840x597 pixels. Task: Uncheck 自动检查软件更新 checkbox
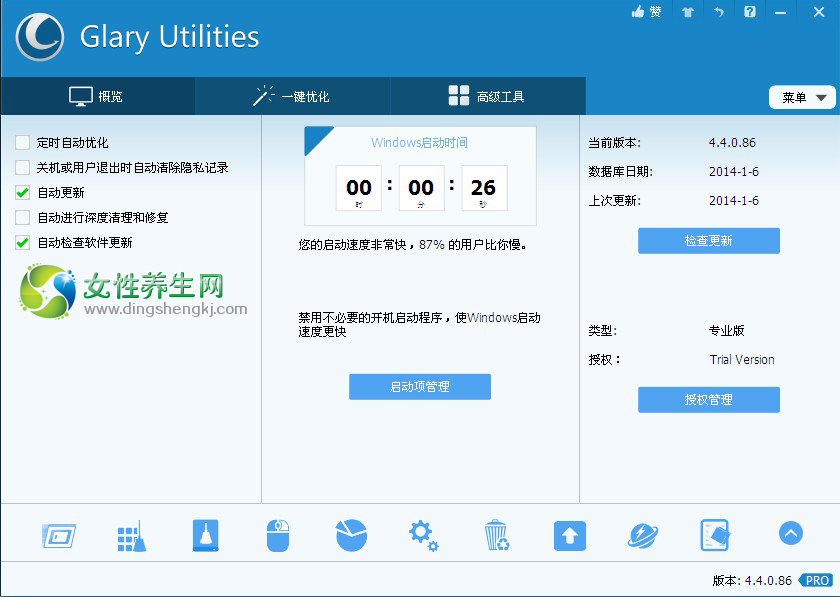[x=22, y=242]
